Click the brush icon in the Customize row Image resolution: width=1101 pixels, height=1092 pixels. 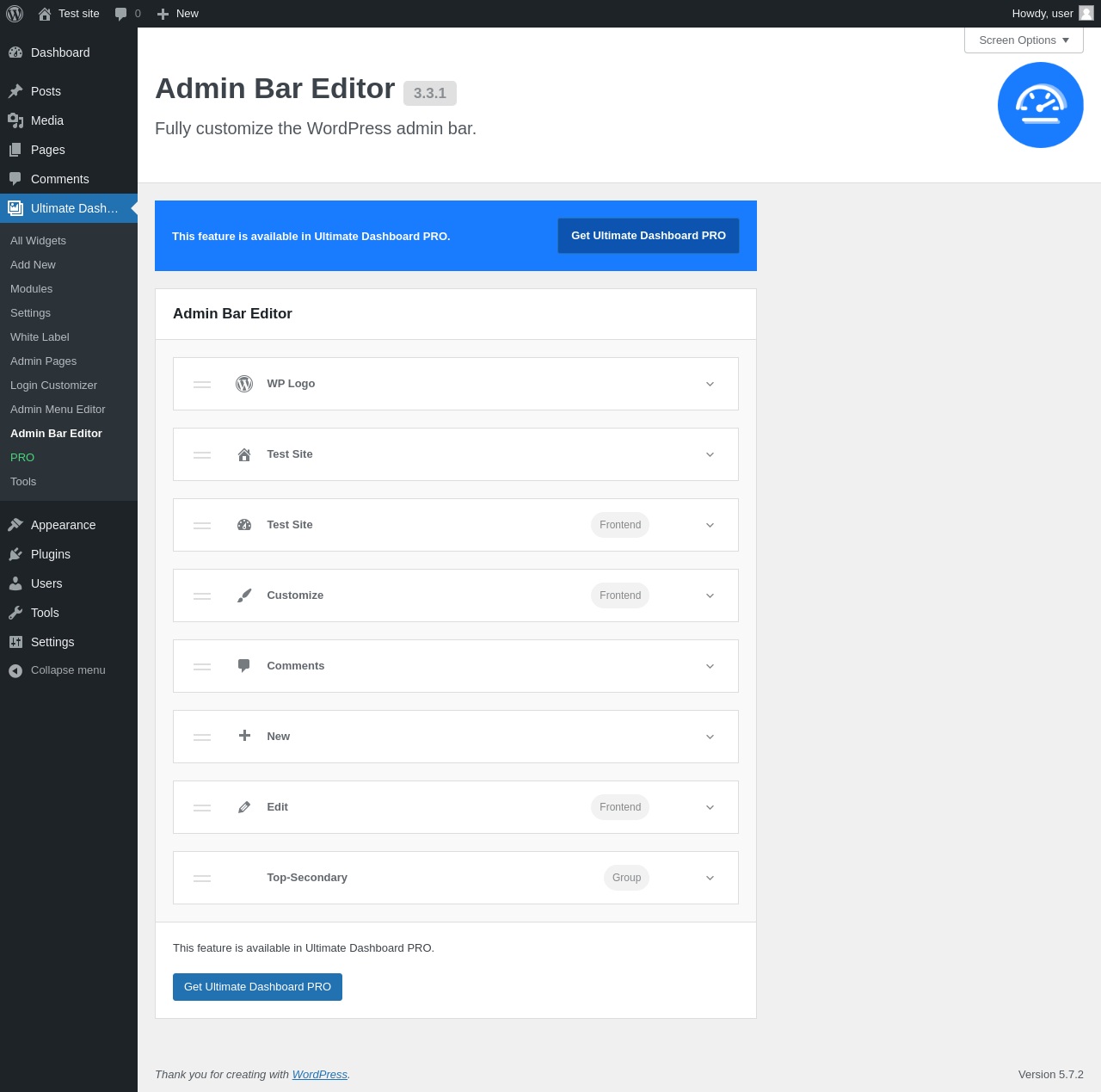click(x=244, y=595)
